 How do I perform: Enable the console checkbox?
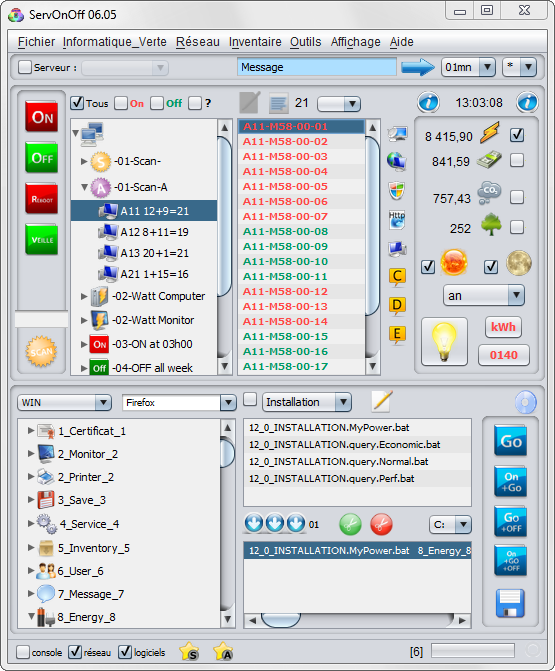point(23,652)
